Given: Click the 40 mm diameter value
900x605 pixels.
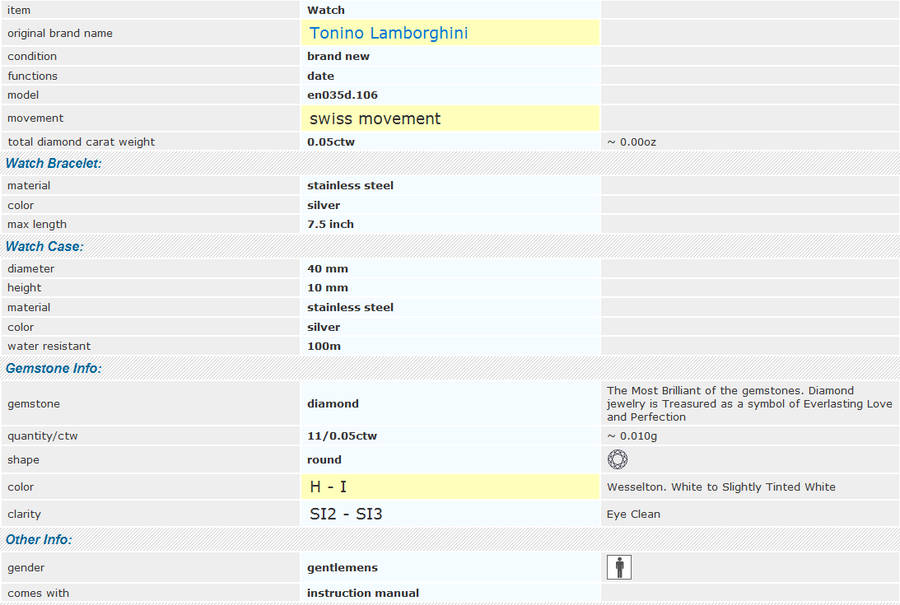Looking at the screenshot, I should 327,268.
